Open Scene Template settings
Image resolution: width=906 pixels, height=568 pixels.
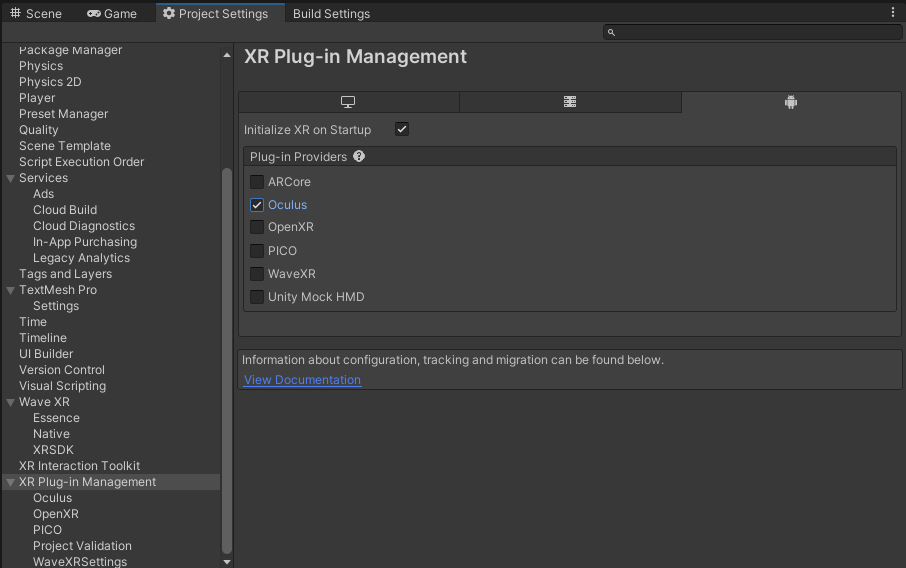(65, 146)
